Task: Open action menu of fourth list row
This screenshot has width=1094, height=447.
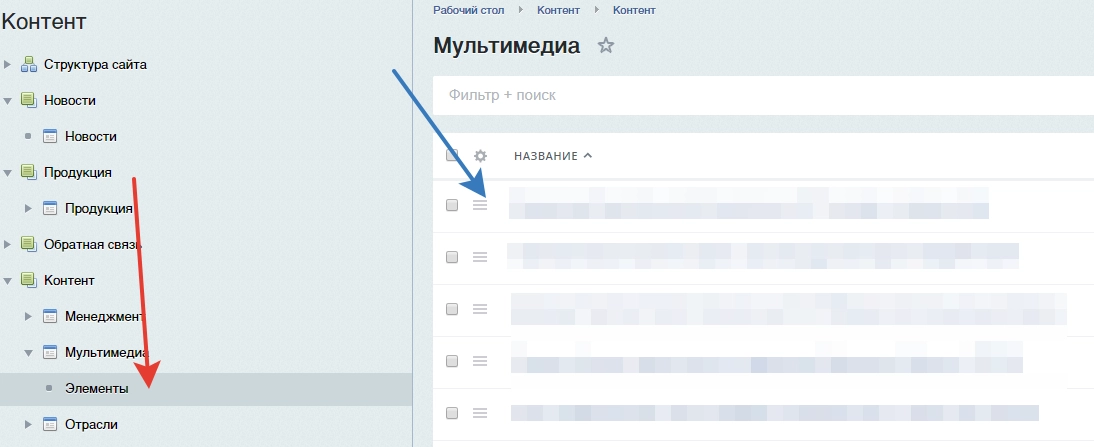Action: (480, 361)
